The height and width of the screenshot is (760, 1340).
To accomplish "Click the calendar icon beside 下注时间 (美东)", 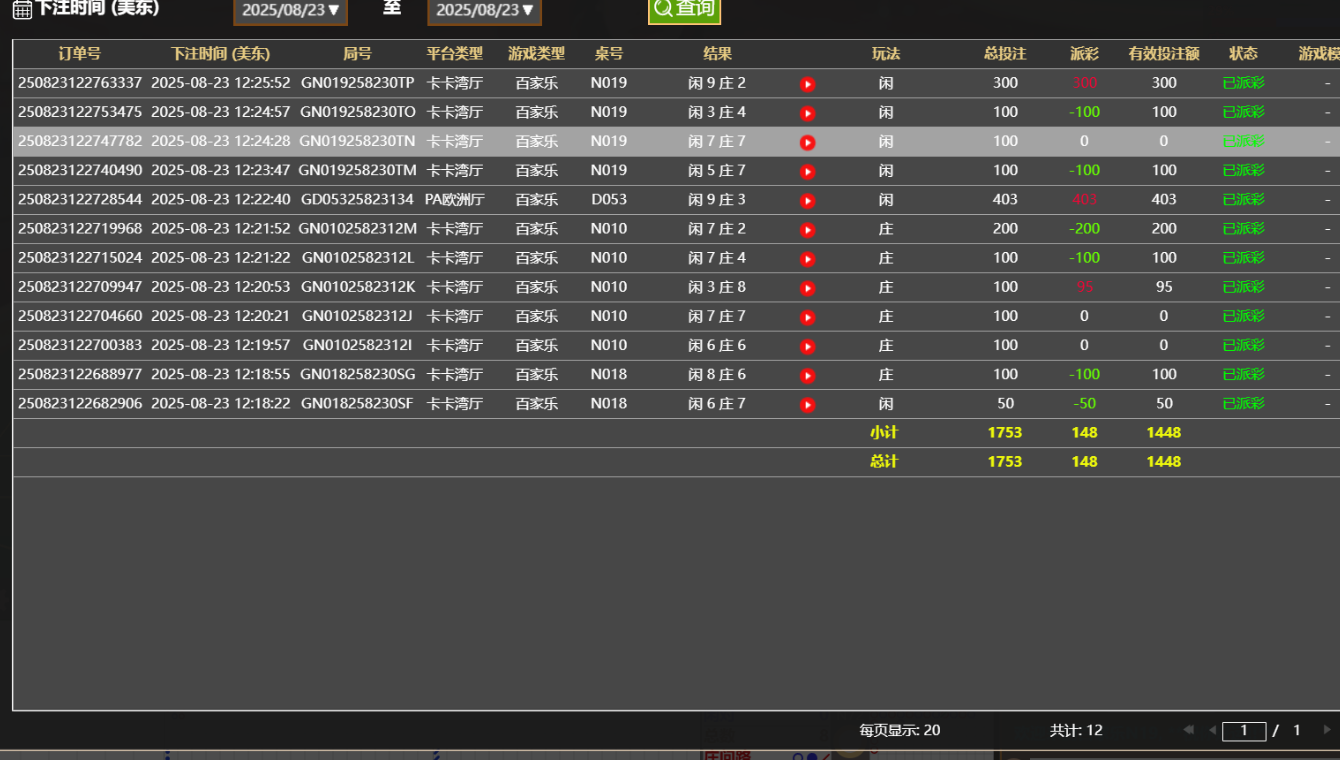I will 21,10.
